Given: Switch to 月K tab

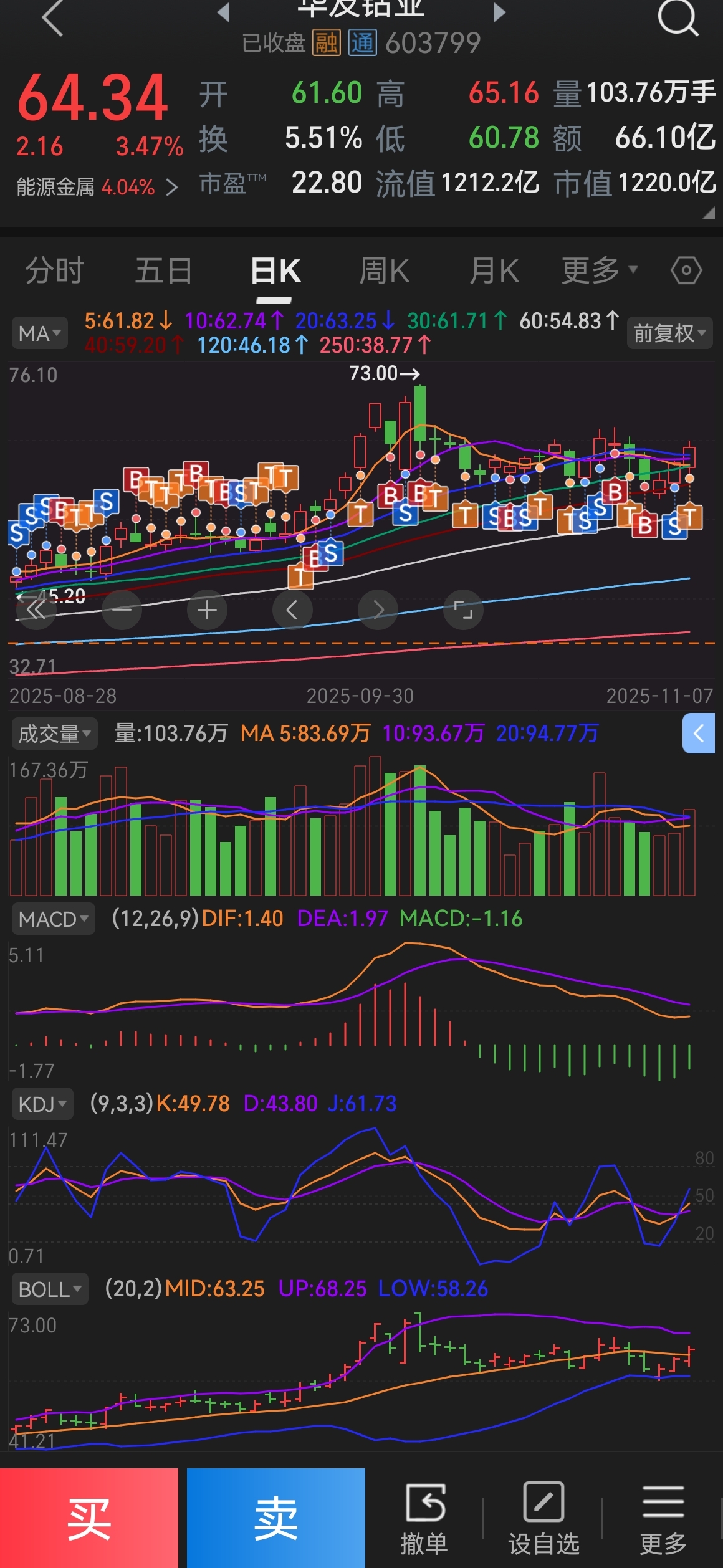Looking at the screenshot, I should (494, 270).
